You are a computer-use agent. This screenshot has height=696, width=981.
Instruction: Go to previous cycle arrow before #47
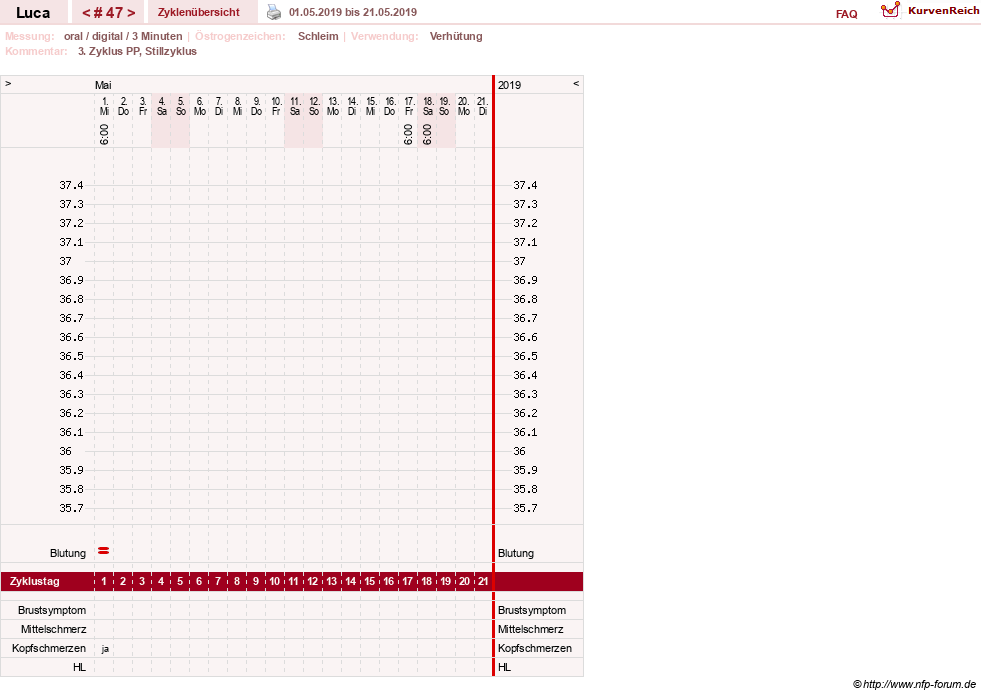[86, 13]
